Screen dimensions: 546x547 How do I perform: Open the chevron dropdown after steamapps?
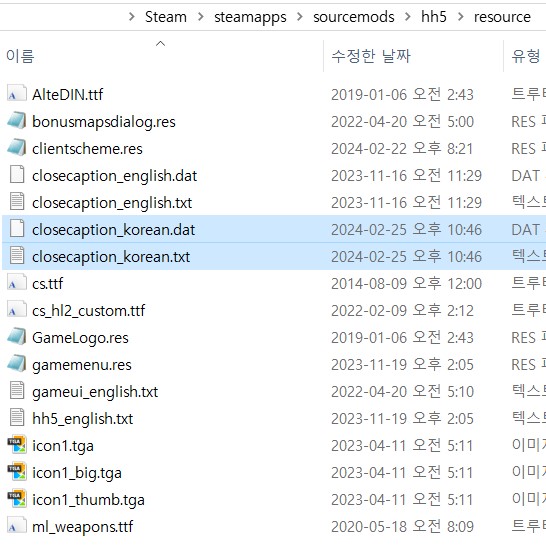pos(299,16)
